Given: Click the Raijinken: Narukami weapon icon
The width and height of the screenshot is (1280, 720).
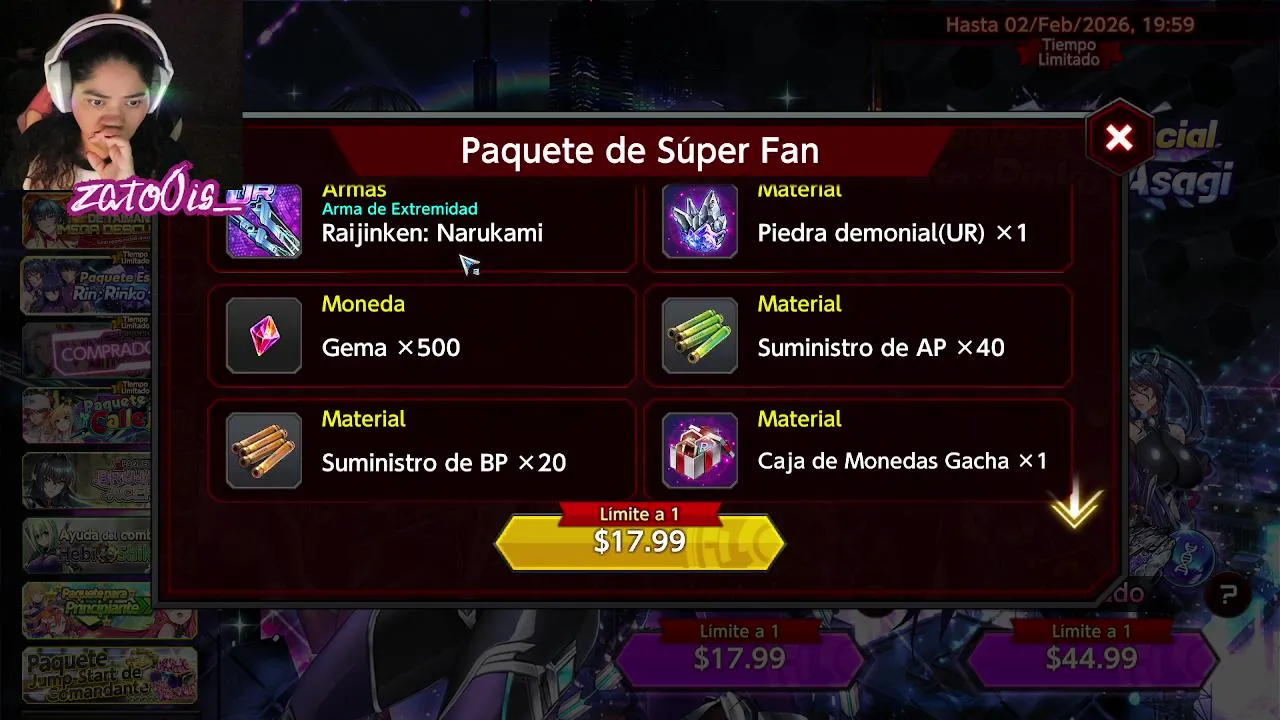Looking at the screenshot, I should [x=264, y=222].
